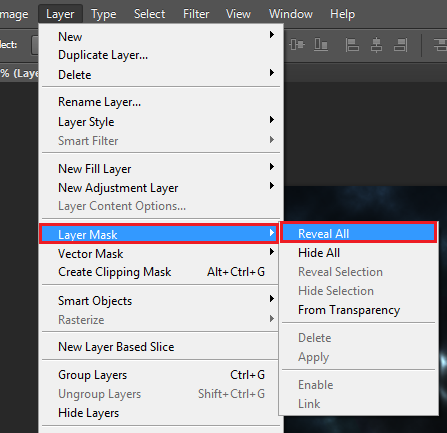447x433 pixels.
Task: Open the Vector Mask submenu
Action: point(161,253)
